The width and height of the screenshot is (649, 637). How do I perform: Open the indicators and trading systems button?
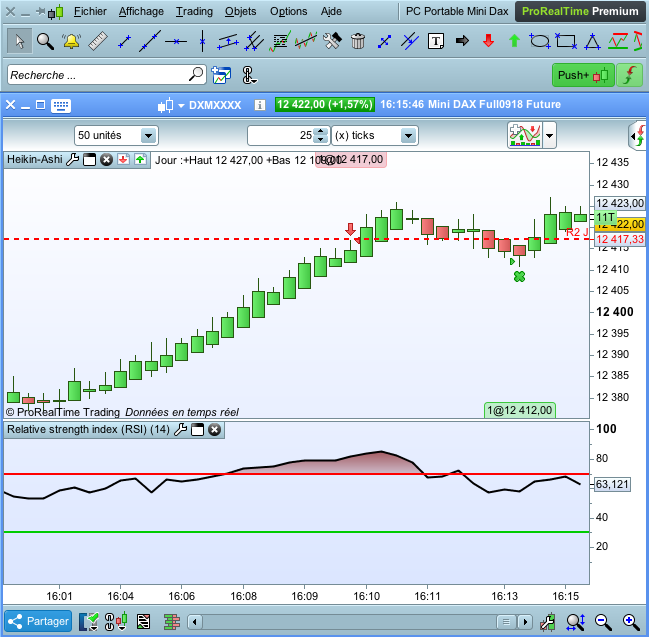click(x=525, y=135)
